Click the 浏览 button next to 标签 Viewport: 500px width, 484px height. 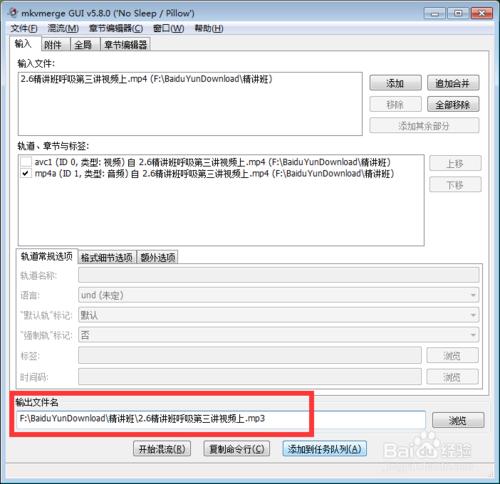click(x=453, y=355)
